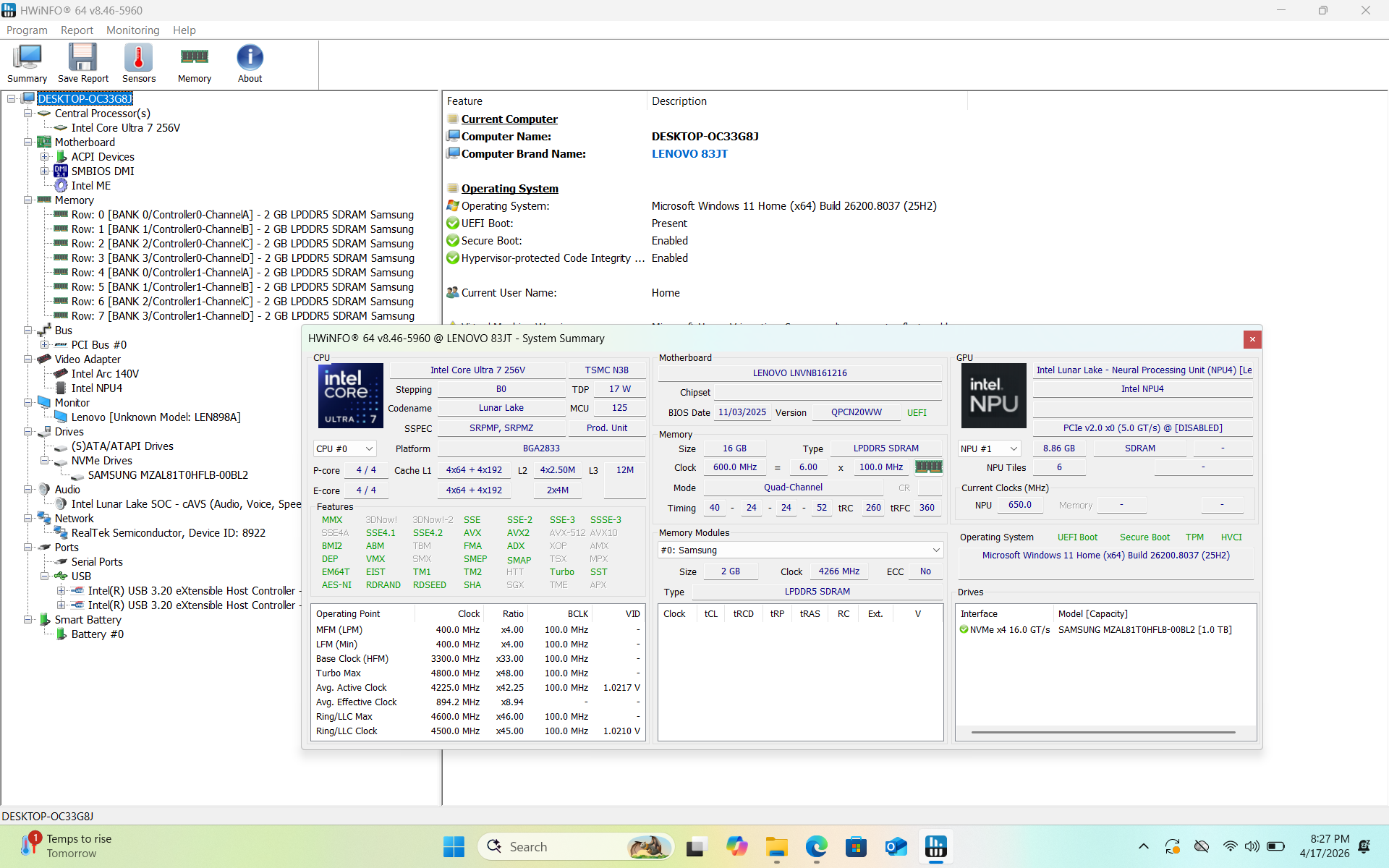Collapse the Video Adapter node
This screenshot has width=1389, height=868.
pyautogui.click(x=28, y=359)
